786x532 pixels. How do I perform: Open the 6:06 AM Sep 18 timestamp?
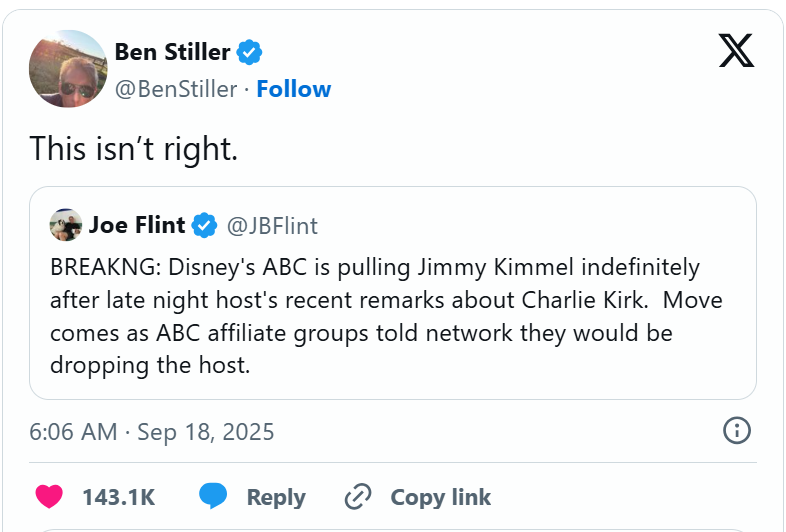point(151,432)
